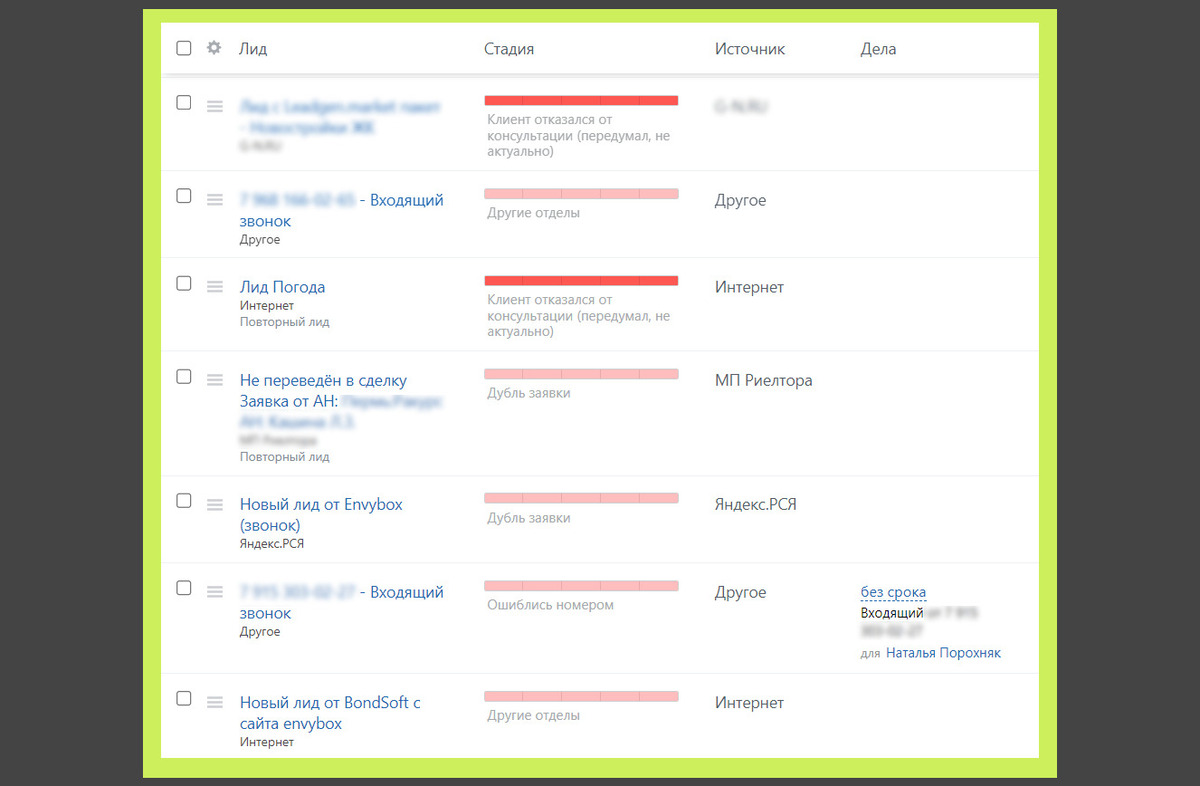Viewport: 1200px width, 786px height.
Task: Open the list settings gear icon
Action: (213, 47)
